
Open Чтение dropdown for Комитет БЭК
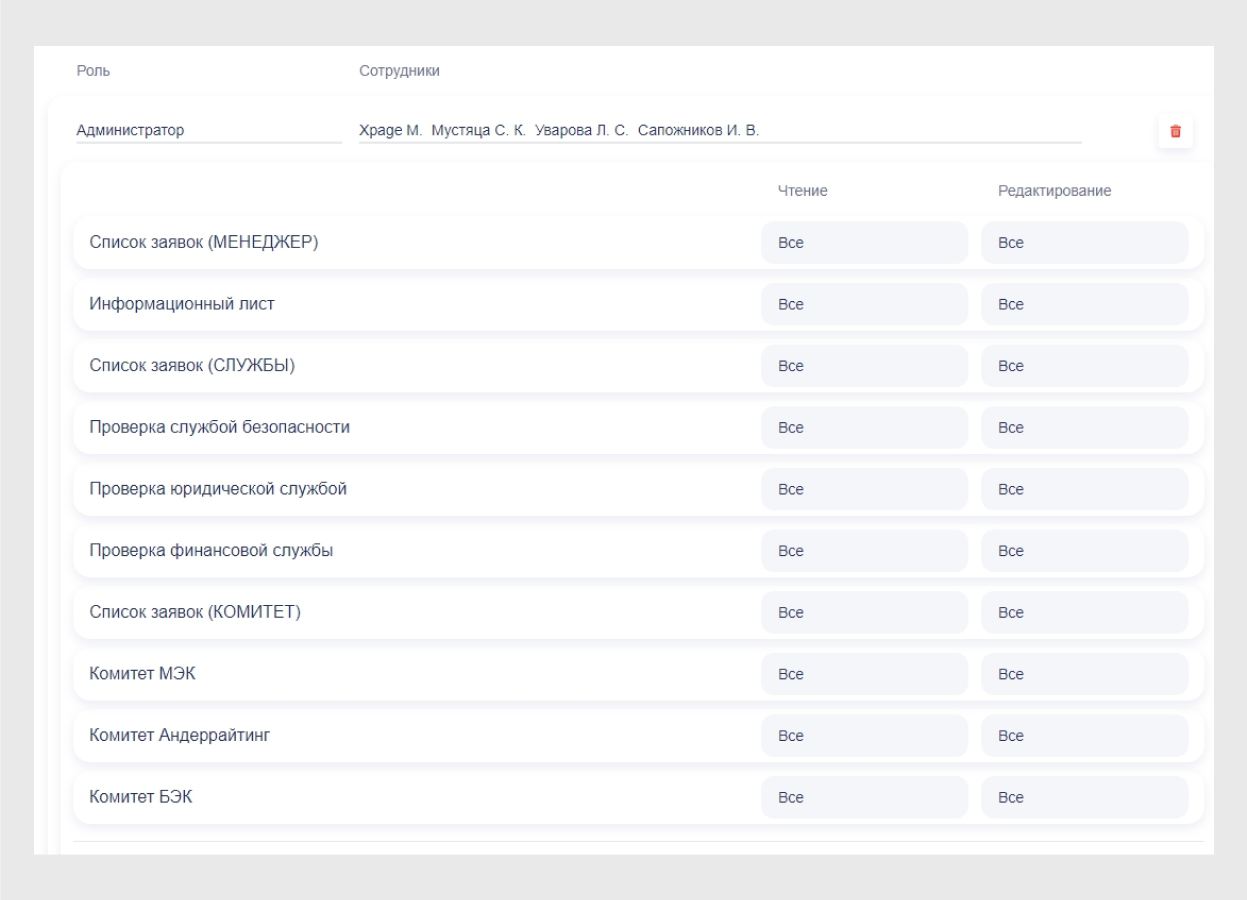(864, 798)
